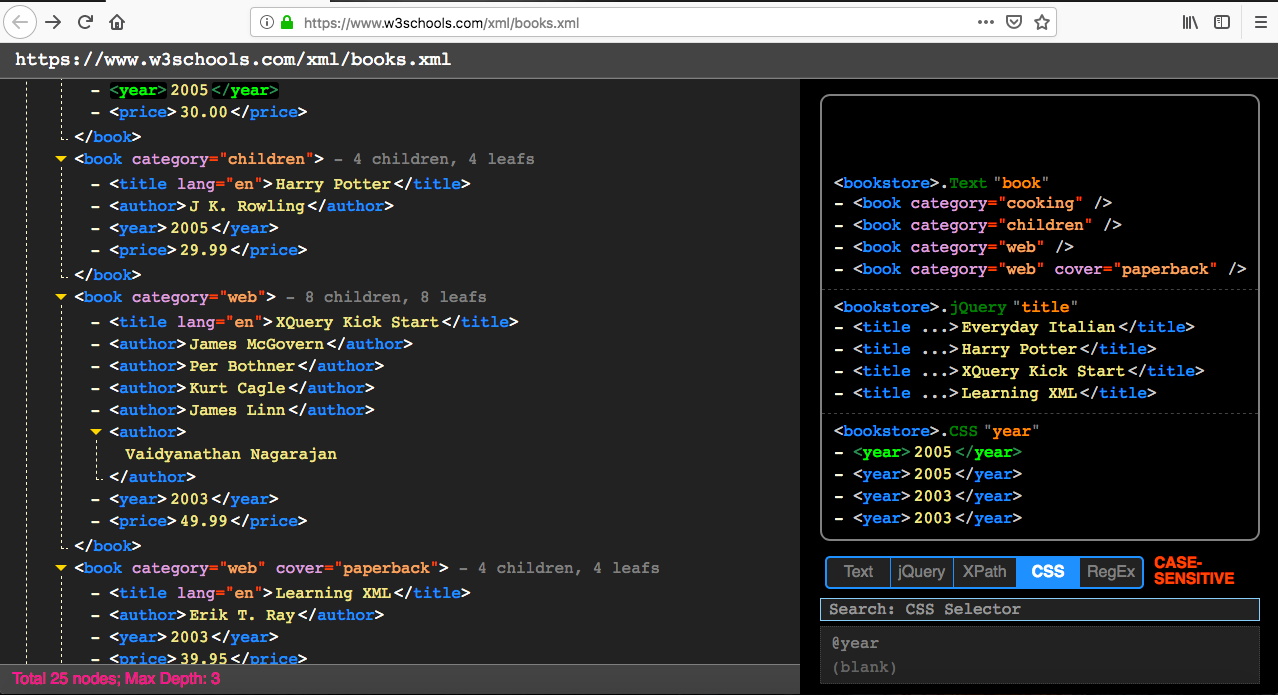Save page to Pocket icon
The height and width of the screenshot is (695, 1278).
point(1014,22)
